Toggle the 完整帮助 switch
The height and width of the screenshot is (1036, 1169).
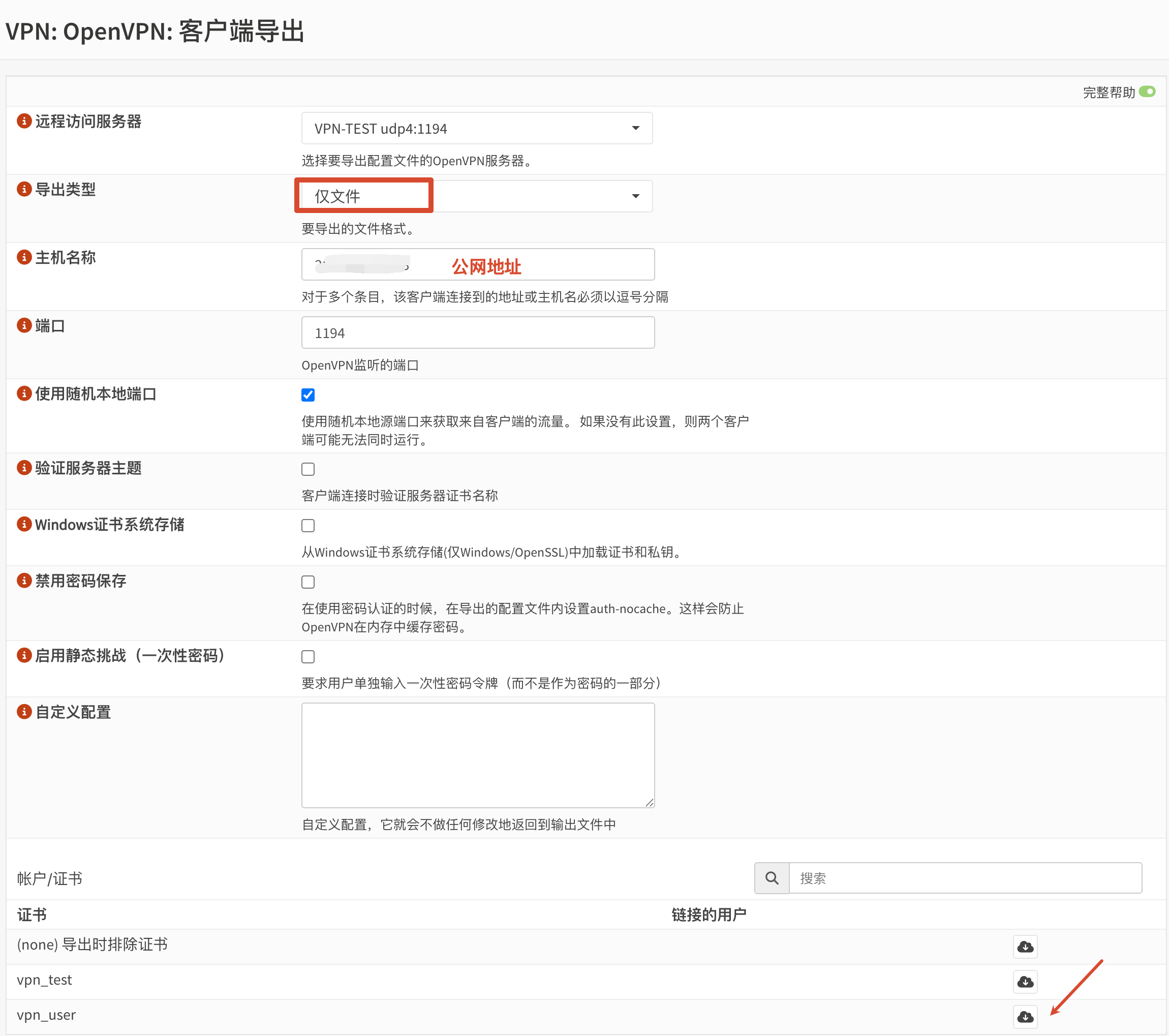pyautogui.click(x=1147, y=92)
